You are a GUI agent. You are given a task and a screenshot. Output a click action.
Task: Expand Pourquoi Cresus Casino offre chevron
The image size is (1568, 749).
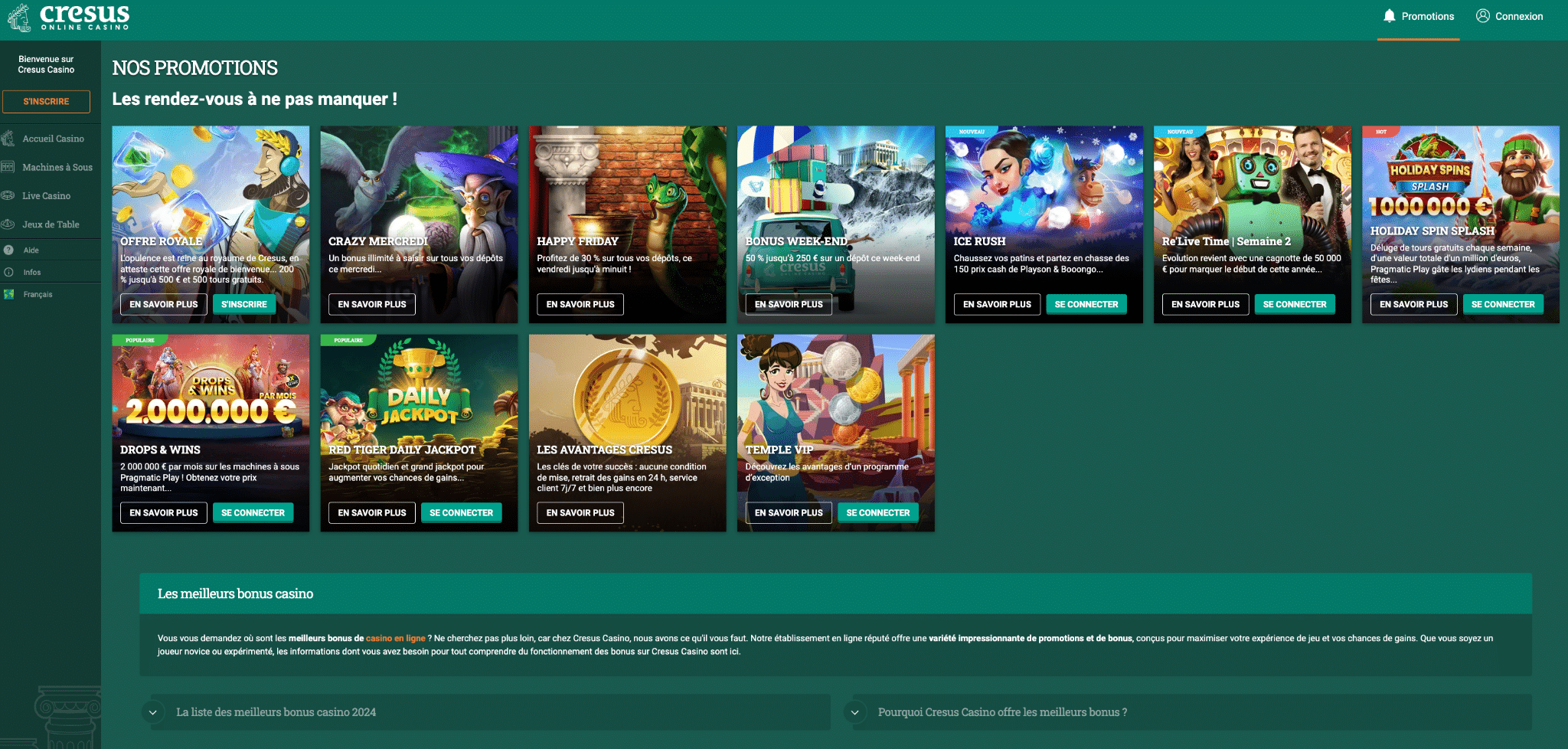pos(854,712)
